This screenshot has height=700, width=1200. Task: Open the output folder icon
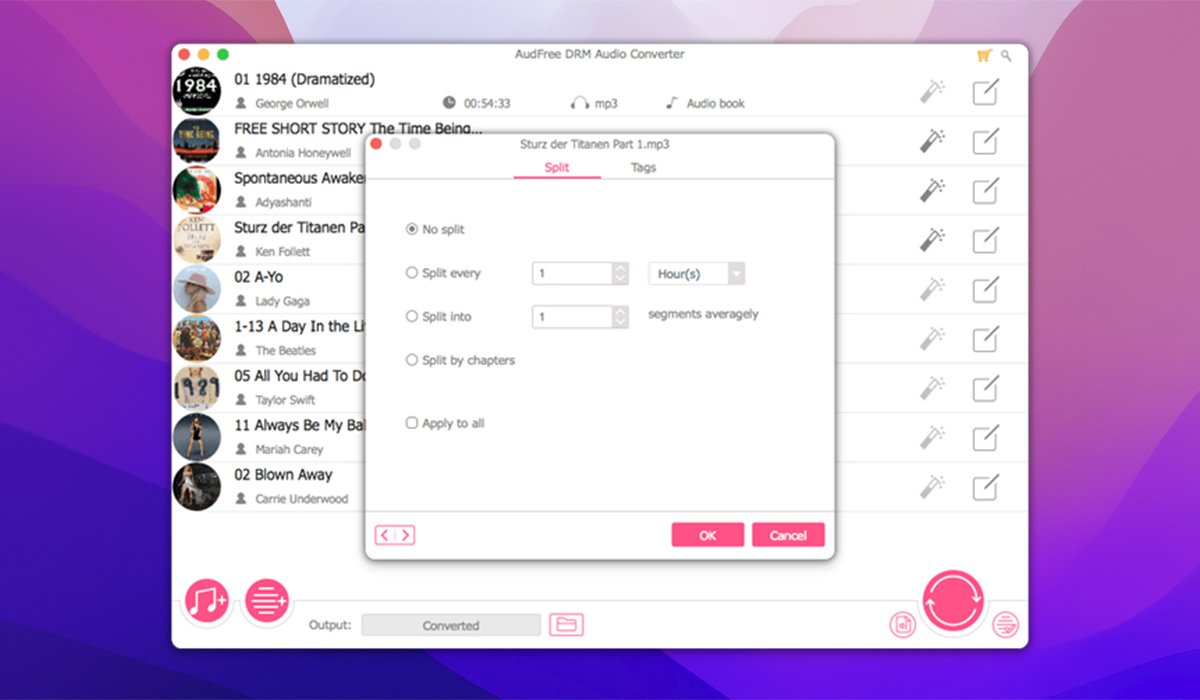pos(566,625)
